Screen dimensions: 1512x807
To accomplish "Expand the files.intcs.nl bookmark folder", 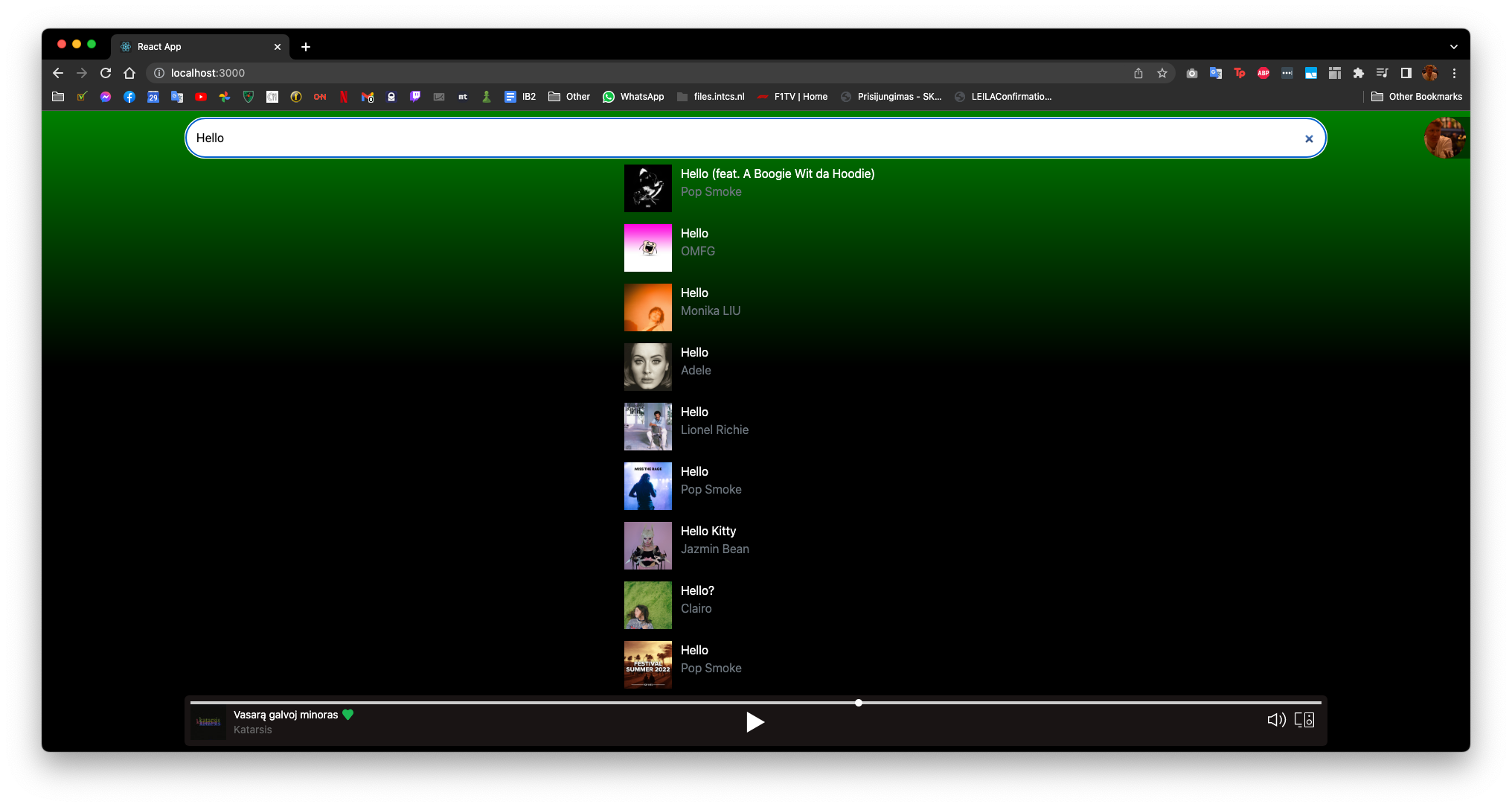I will coord(711,97).
